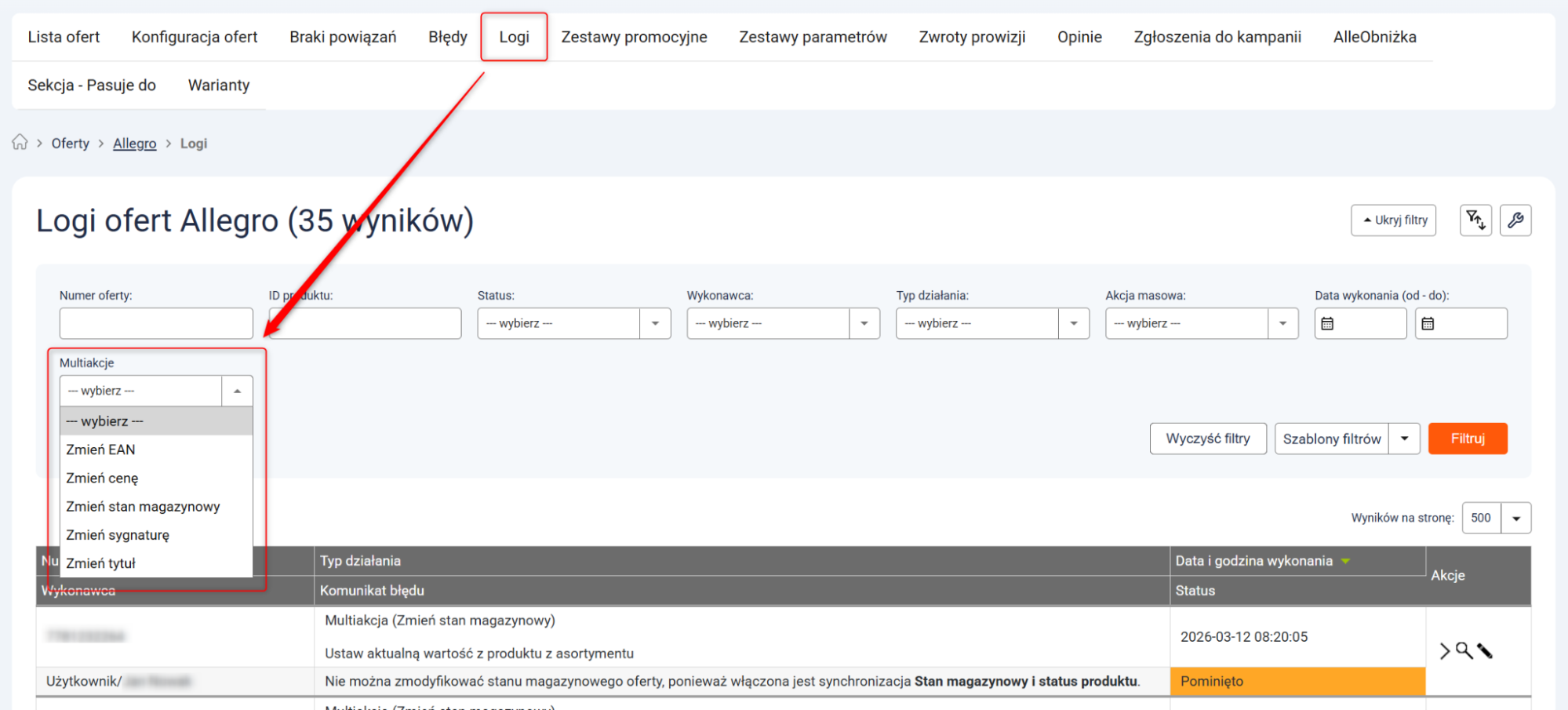The width and height of the screenshot is (1568, 710).
Task: Expand the Status filter dropdown
Action: (655, 323)
